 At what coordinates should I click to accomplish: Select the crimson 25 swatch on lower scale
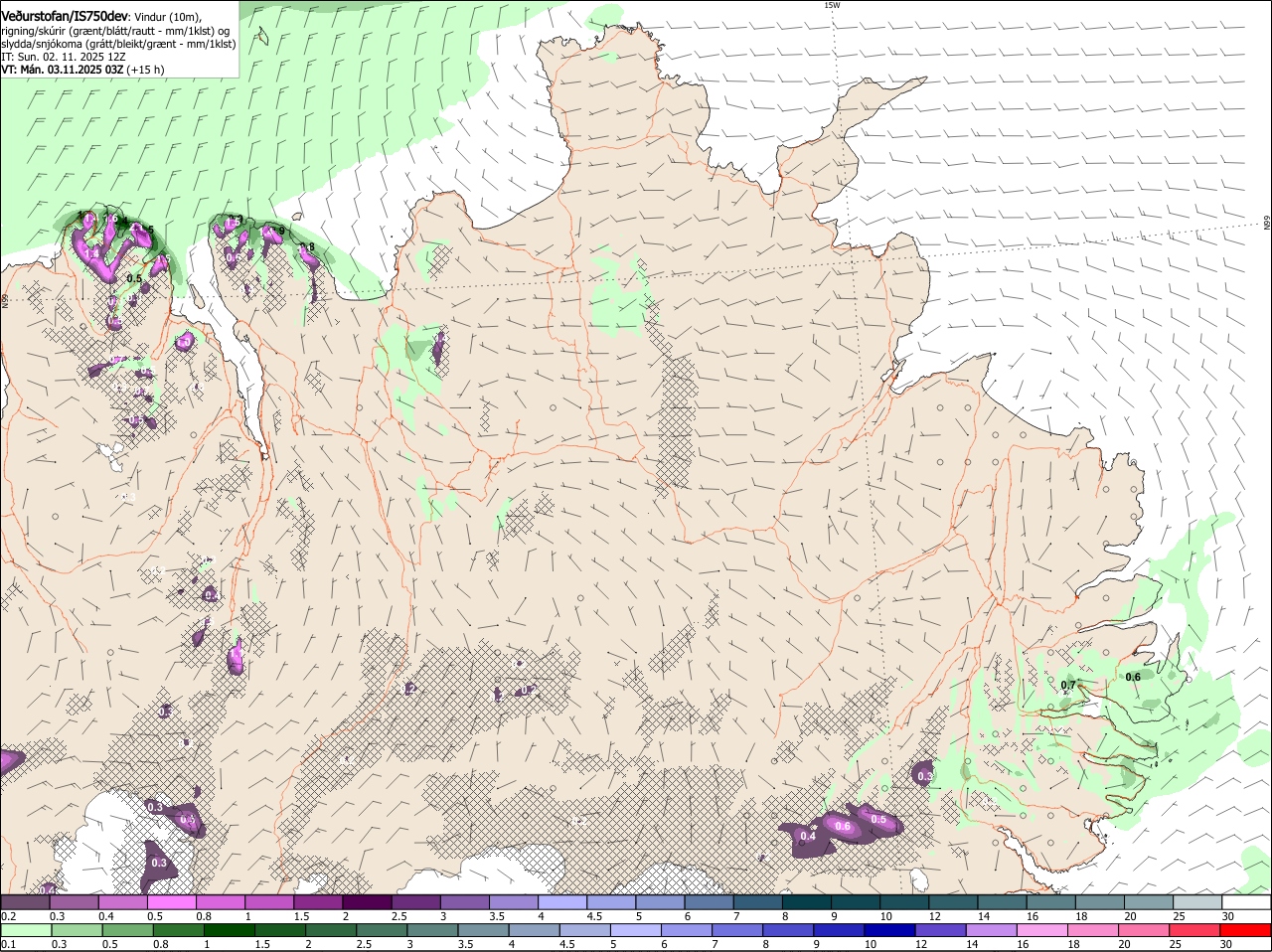pyautogui.click(x=1193, y=931)
